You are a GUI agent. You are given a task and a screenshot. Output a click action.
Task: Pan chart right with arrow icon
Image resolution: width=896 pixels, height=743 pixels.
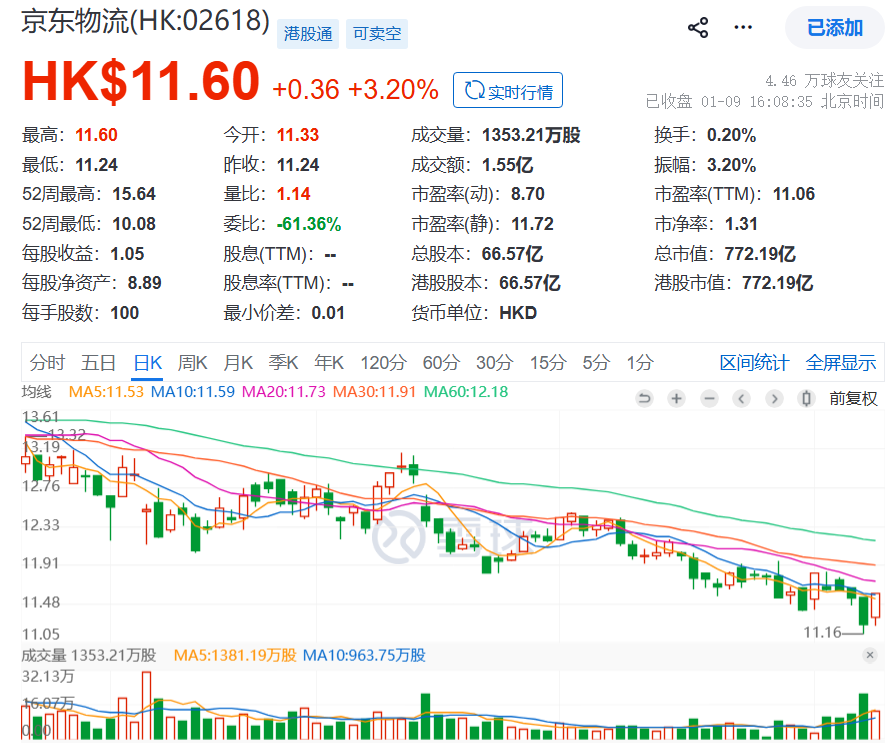click(774, 398)
